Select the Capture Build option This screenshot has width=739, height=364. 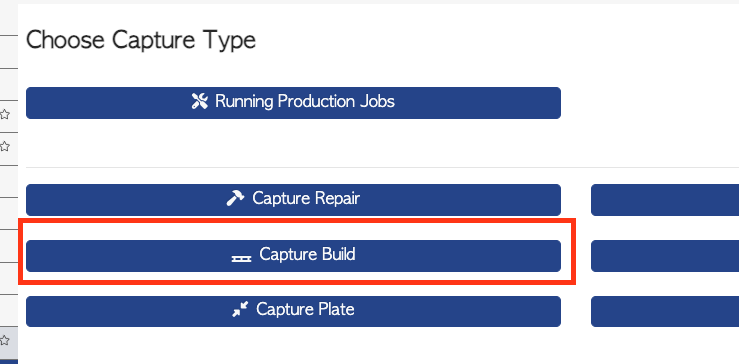tap(293, 256)
